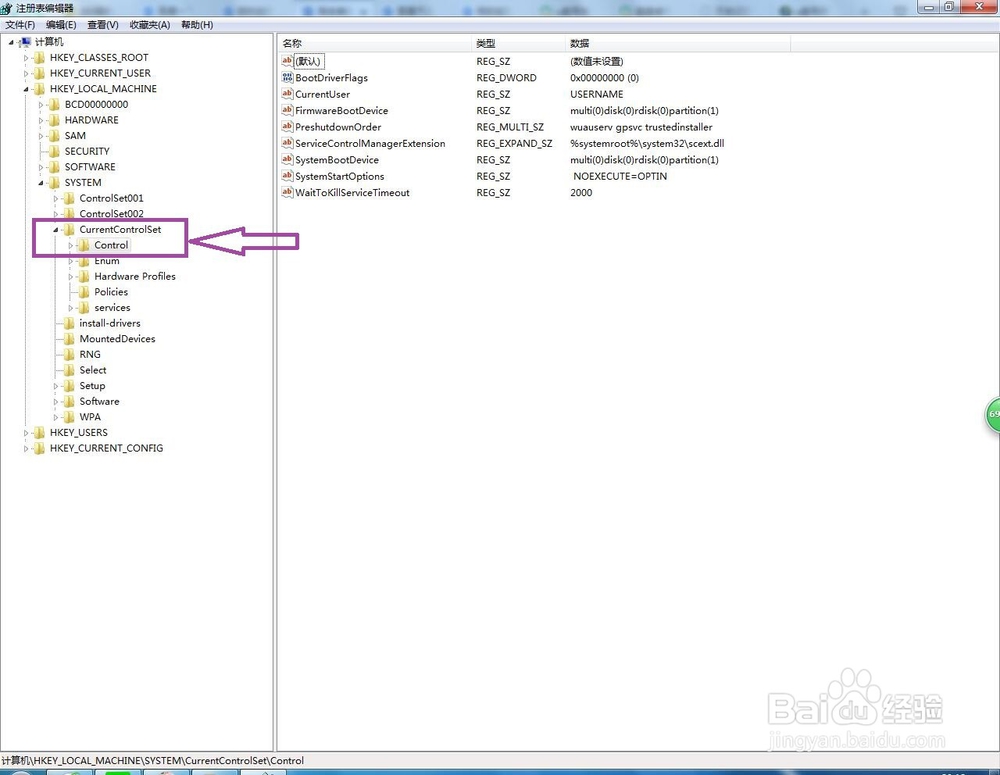Click the 数据 column header
Viewport: 1000px width, 775px height.
pos(678,43)
